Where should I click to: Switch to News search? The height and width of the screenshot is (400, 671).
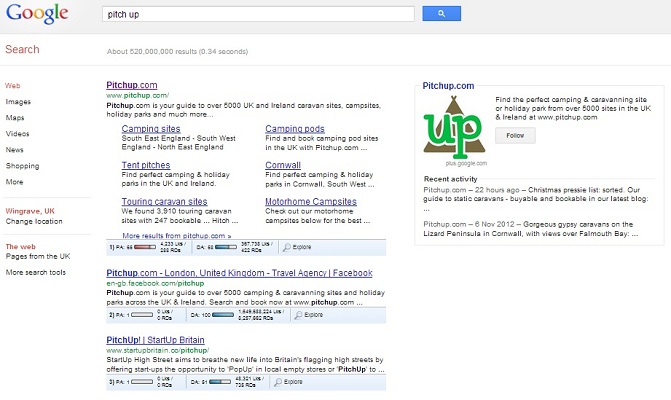coord(15,150)
